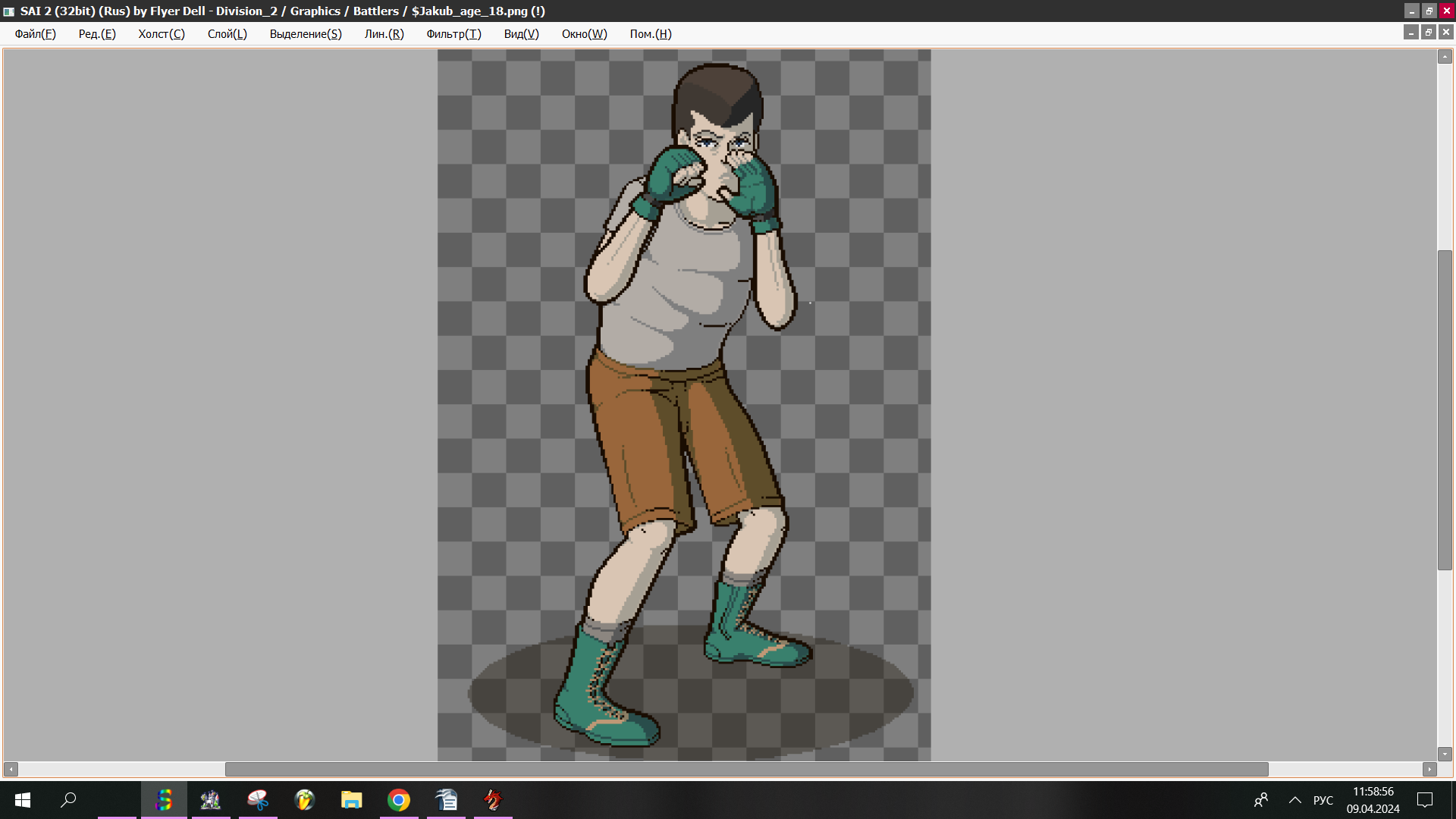Open the Холст menu
The height and width of the screenshot is (819, 1456).
[161, 34]
